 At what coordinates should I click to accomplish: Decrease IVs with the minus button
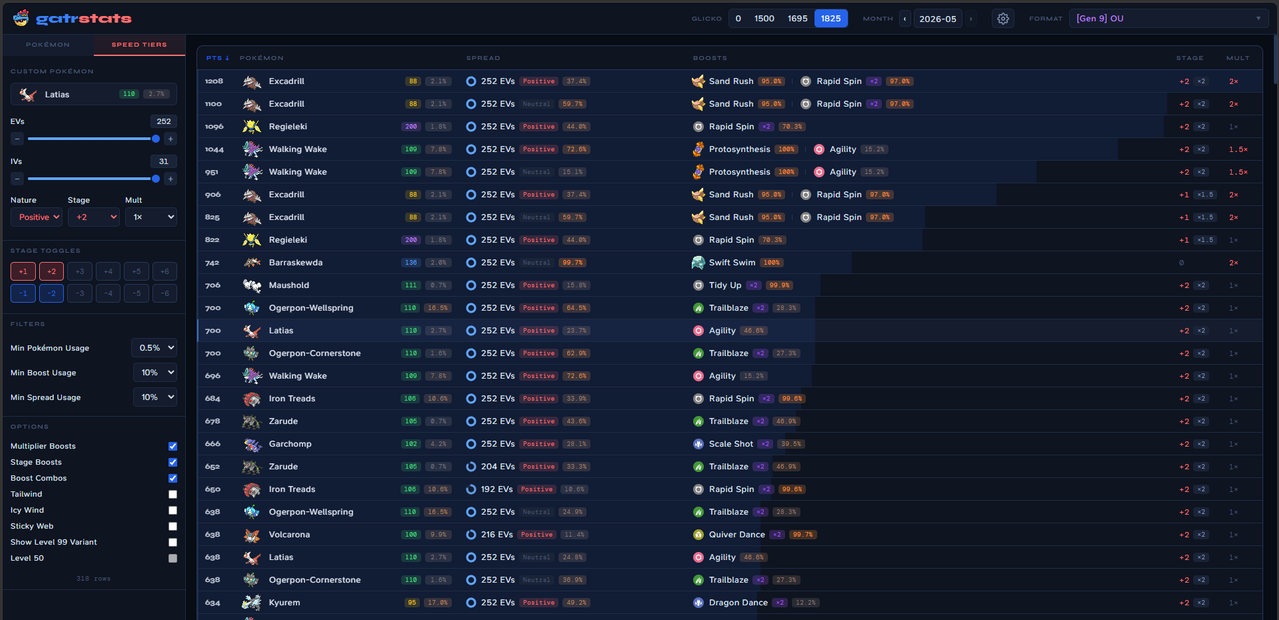[17, 179]
